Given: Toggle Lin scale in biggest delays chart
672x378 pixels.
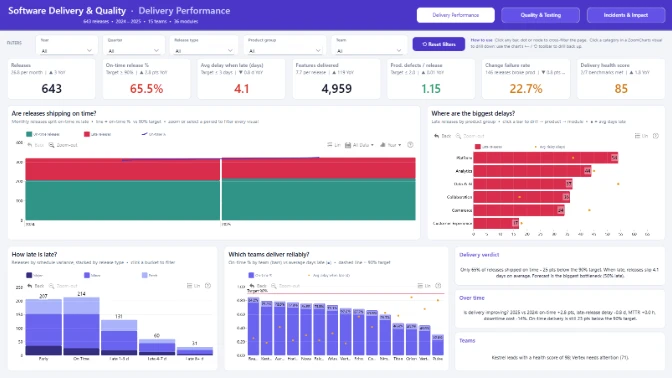Looking at the screenshot, I should [x=642, y=136].
